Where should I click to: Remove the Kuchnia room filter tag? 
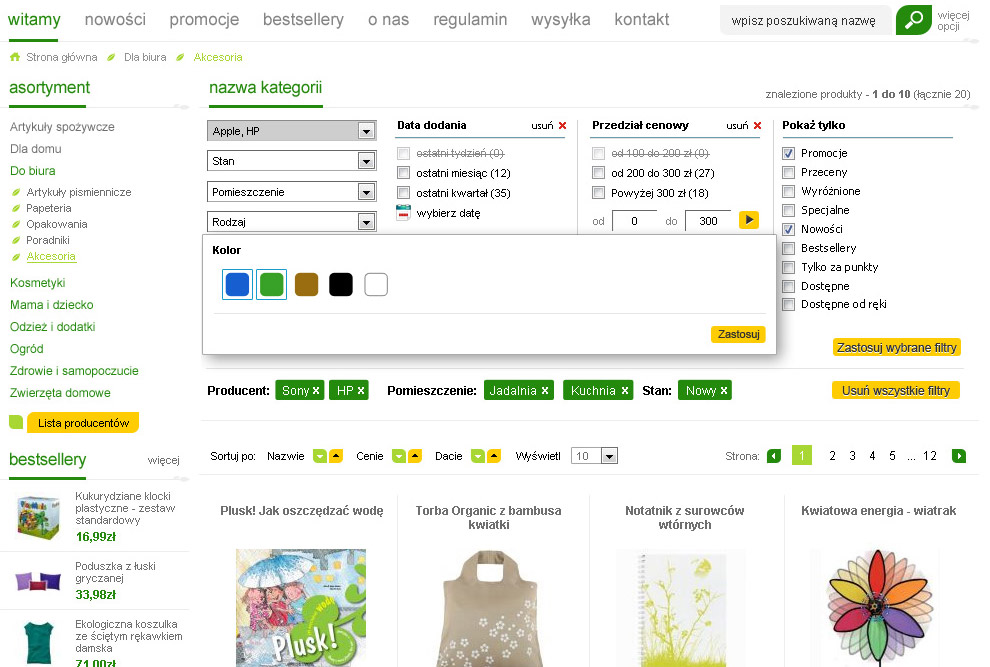(625, 391)
